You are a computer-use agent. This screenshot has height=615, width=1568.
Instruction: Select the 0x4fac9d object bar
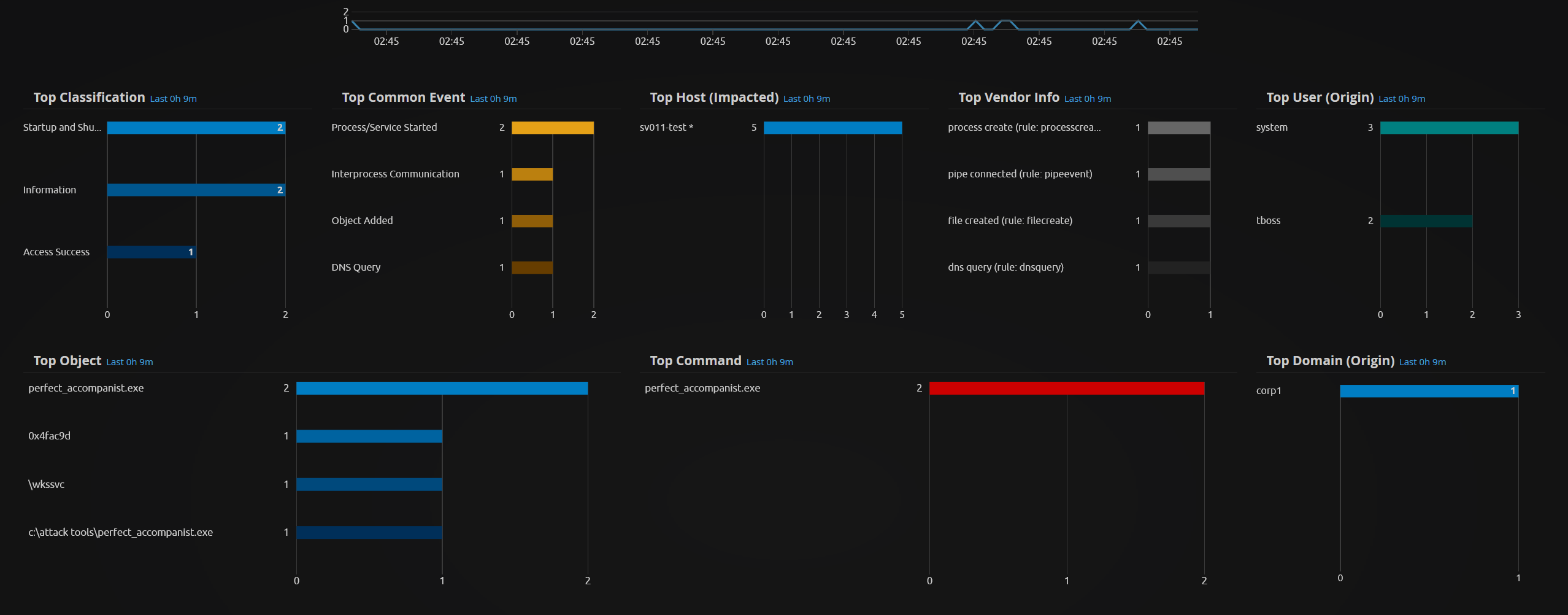click(369, 436)
